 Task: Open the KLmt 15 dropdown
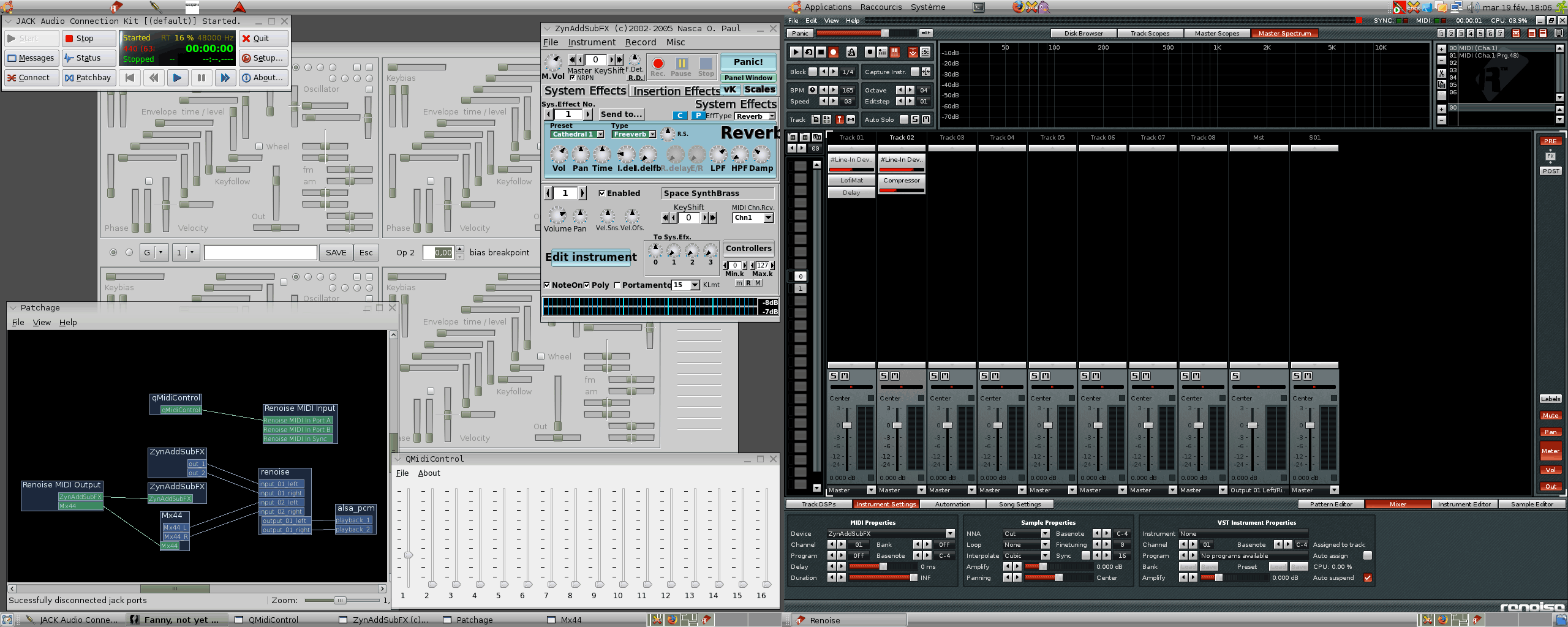(686, 285)
